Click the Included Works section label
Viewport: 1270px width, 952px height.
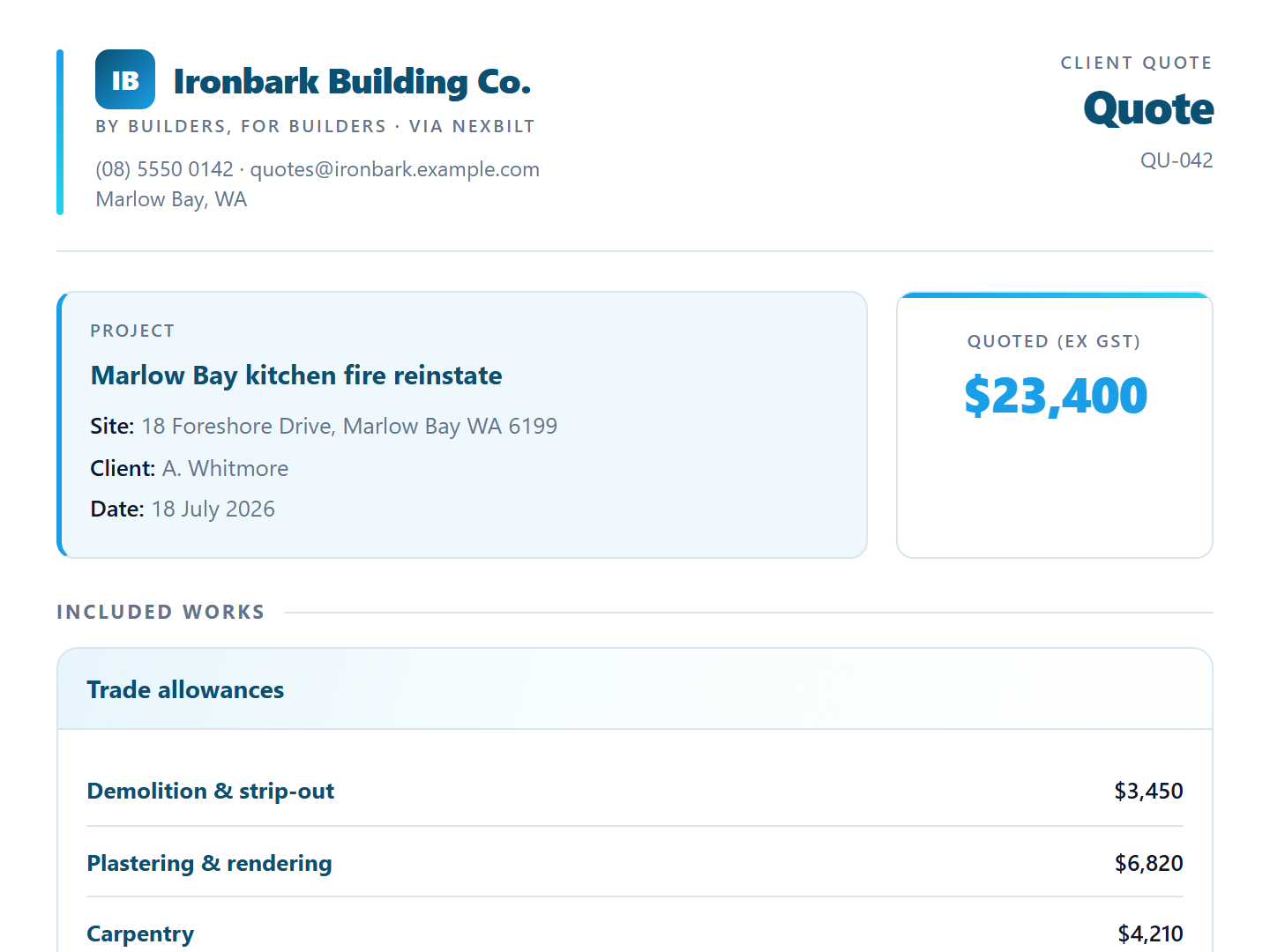161,612
